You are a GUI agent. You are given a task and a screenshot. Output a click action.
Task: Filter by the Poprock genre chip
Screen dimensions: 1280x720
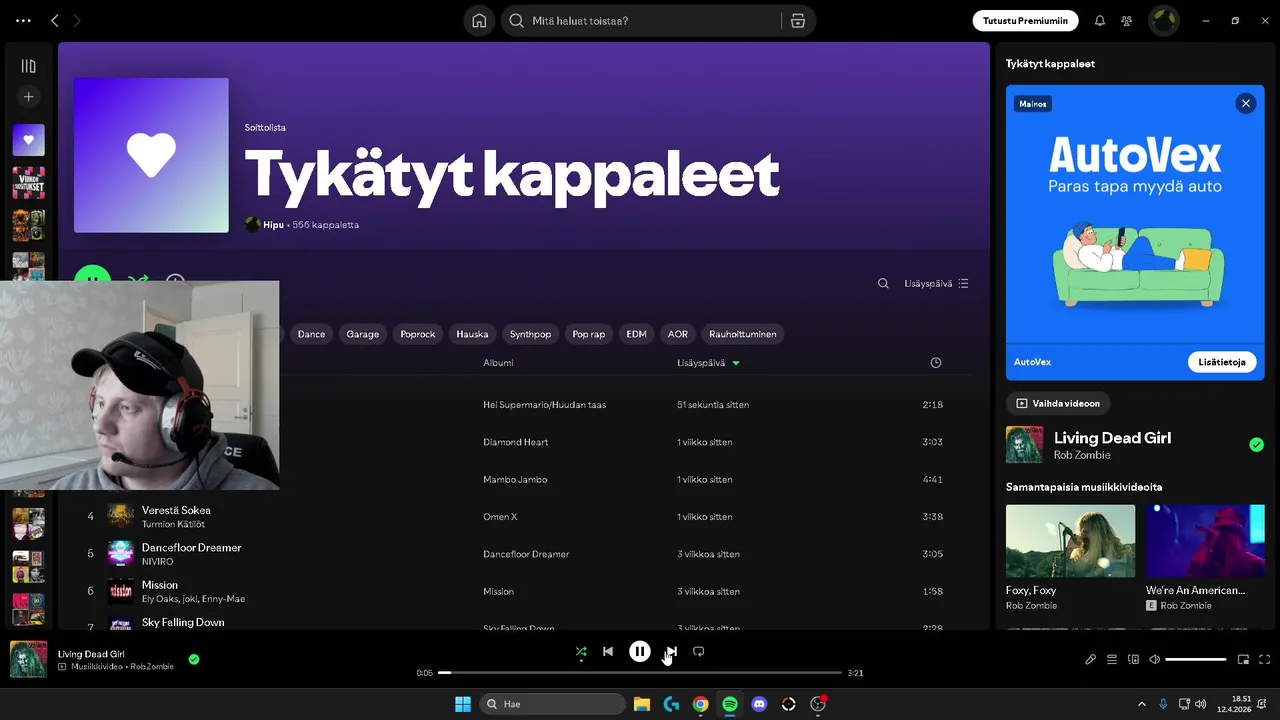pos(418,334)
